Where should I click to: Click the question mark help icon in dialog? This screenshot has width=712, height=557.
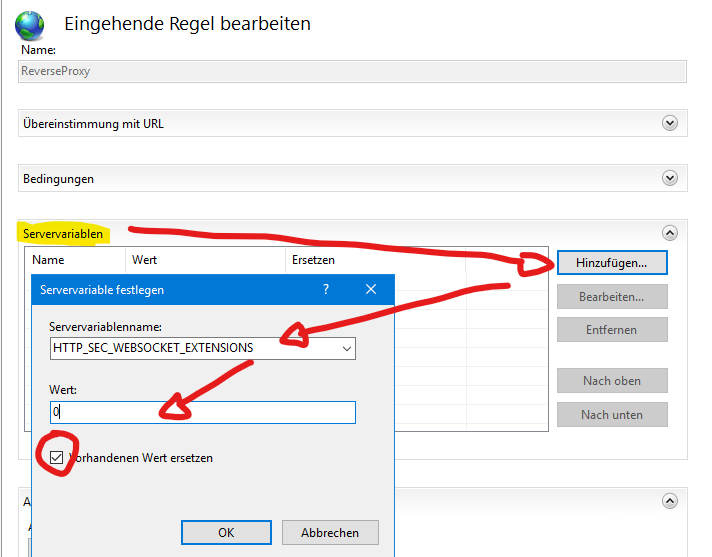[326, 290]
